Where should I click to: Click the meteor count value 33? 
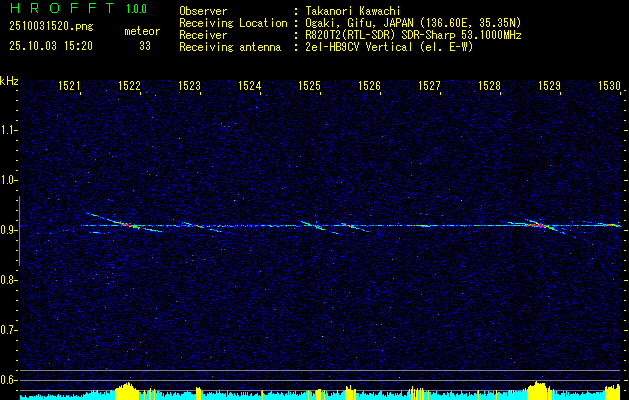(x=145, y=45)
